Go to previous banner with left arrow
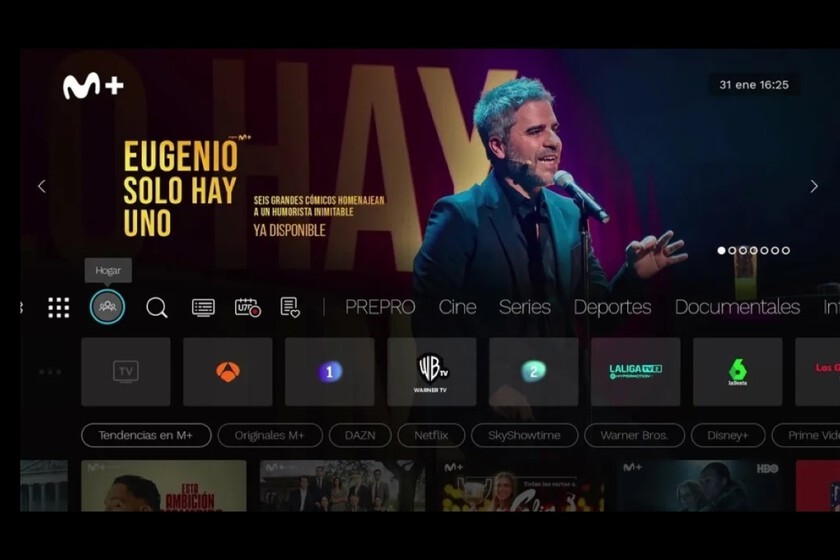The image size is (840, 560). [x=42, y=186]
